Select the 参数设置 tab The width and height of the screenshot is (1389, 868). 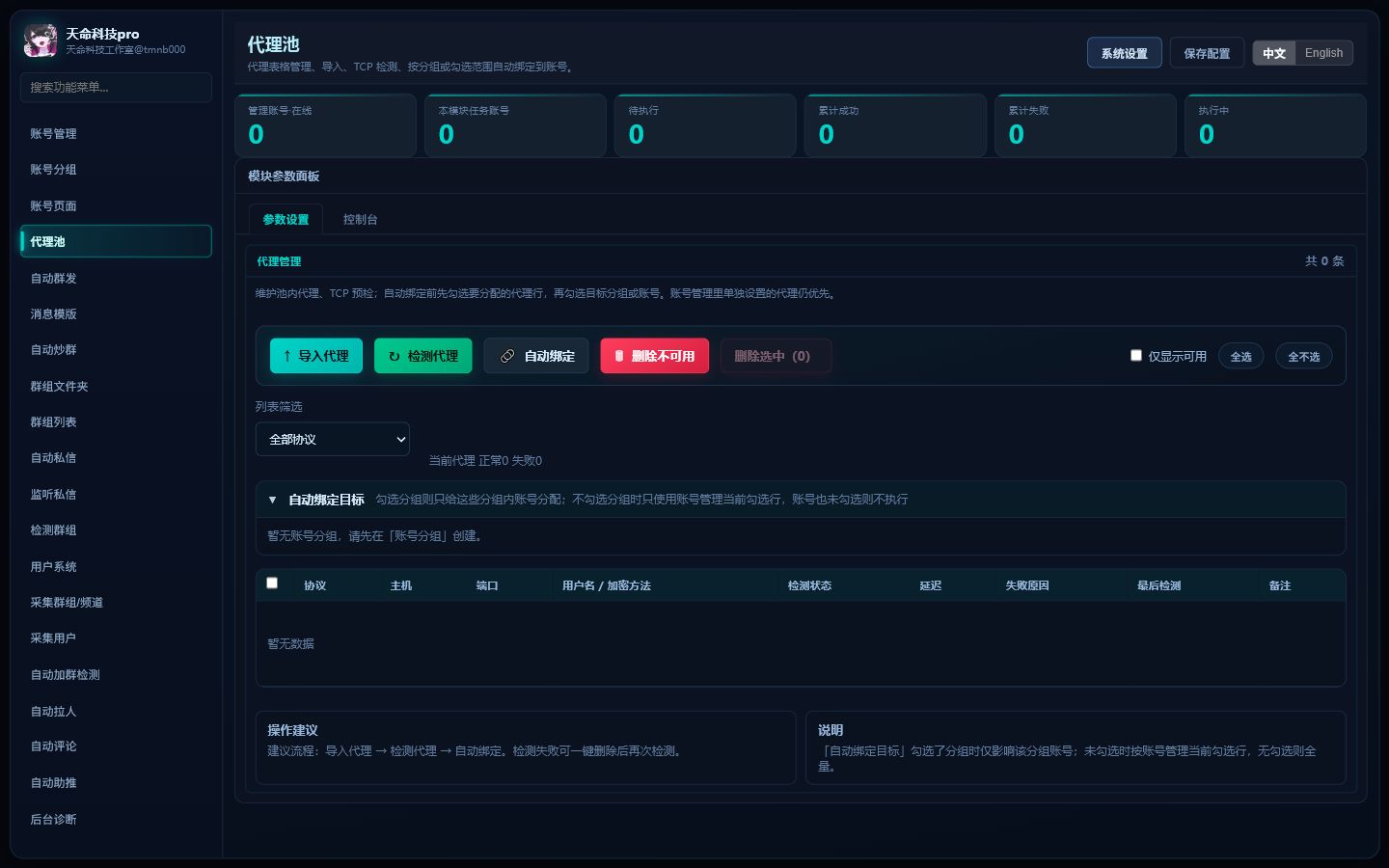click(286, 220)
